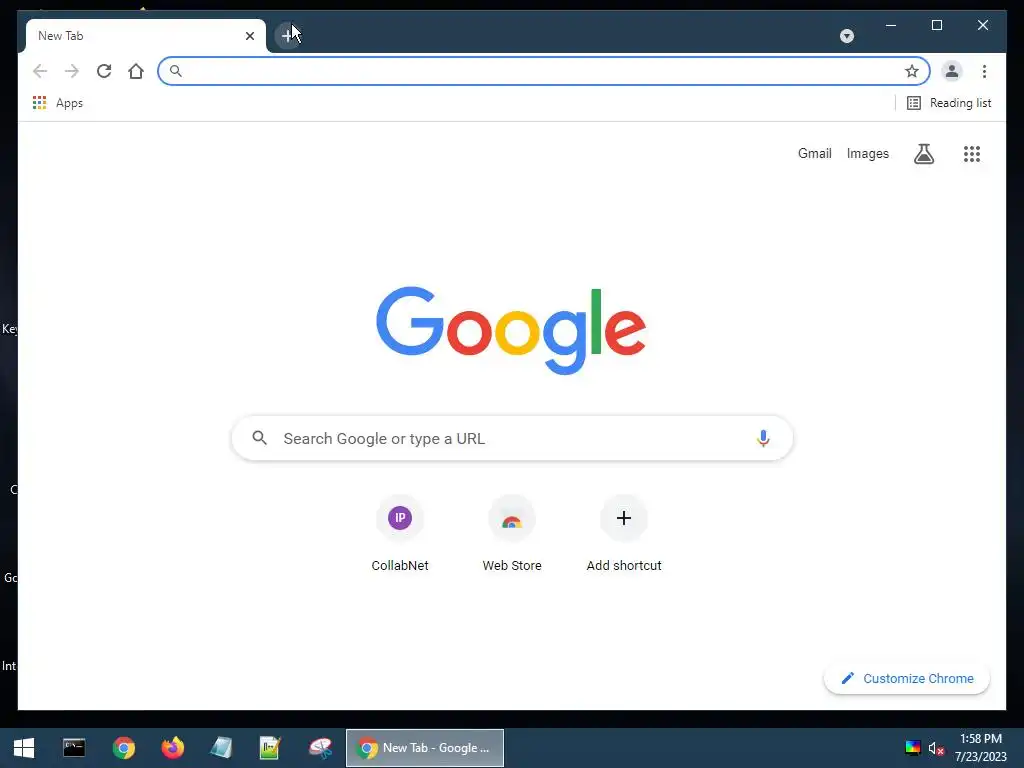This screenshot has height=768, width=1024.
Task: Go forward using the forward arrow
Action: click(72, 71)
